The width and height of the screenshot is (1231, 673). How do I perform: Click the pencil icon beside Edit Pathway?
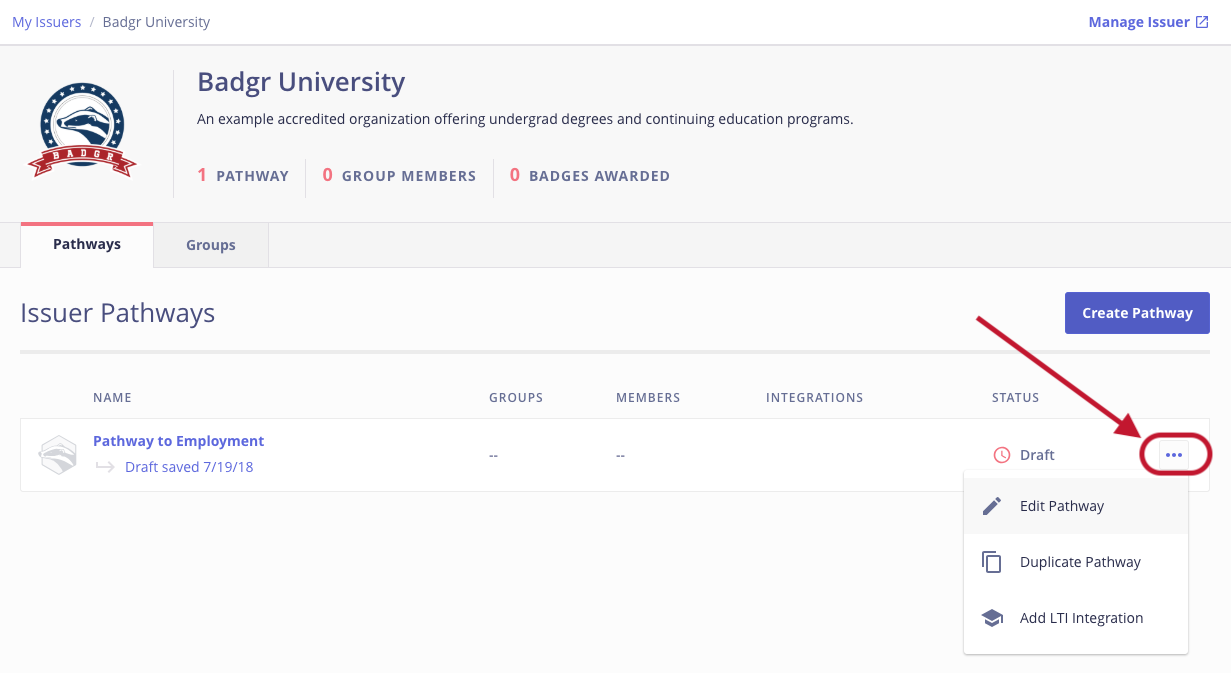(x=992, y=506)
